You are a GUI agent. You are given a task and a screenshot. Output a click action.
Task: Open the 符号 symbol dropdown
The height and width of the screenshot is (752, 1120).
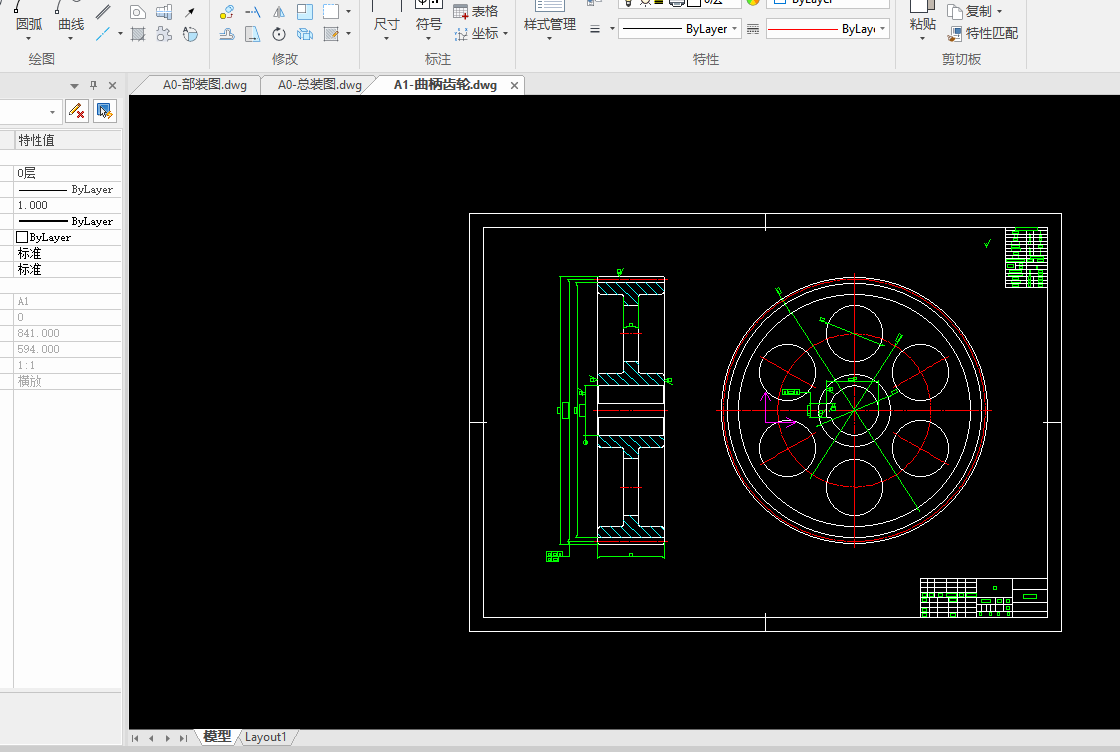(429, 39)
